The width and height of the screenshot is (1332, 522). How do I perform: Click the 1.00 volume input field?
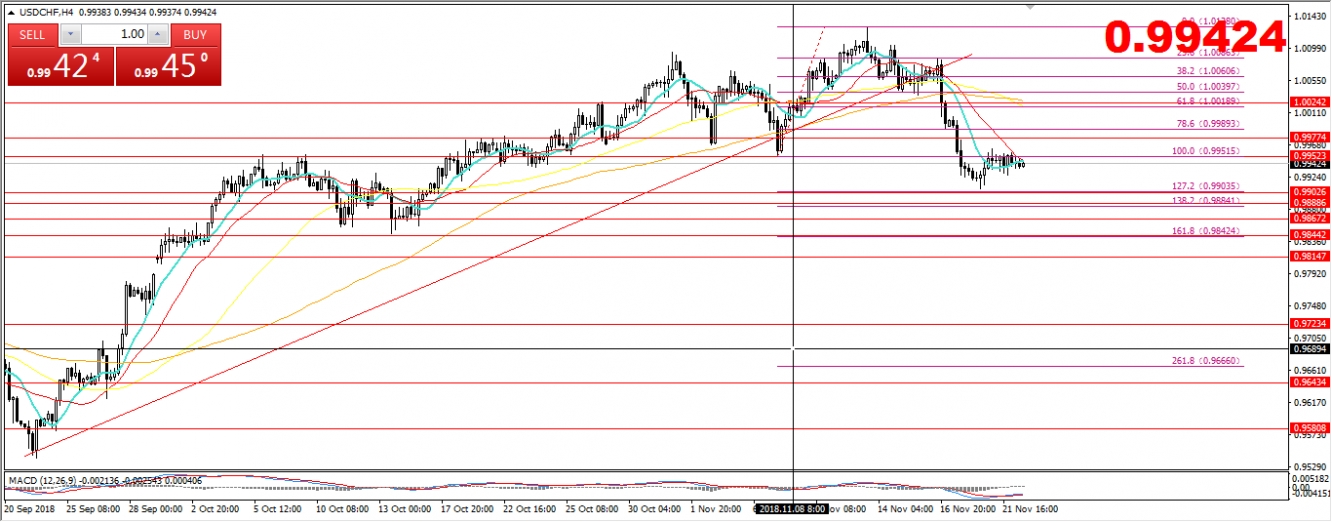(113, 35)
